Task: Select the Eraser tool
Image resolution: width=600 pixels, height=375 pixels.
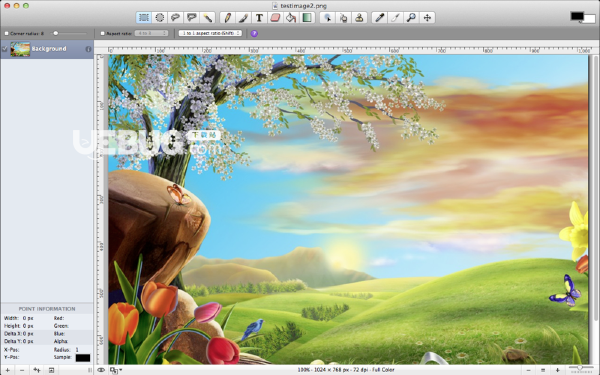Action: coord(275,18)
